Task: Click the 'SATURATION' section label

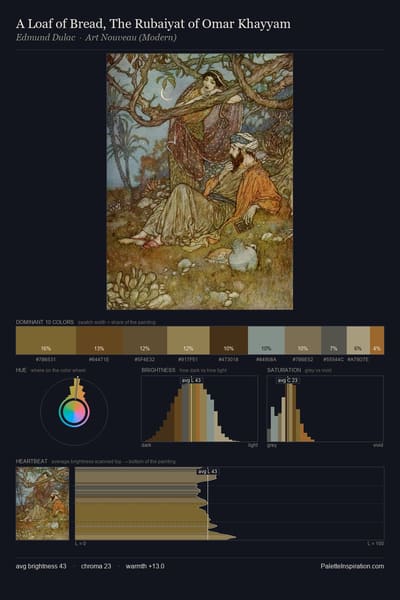Action: (x=284, y=370)
